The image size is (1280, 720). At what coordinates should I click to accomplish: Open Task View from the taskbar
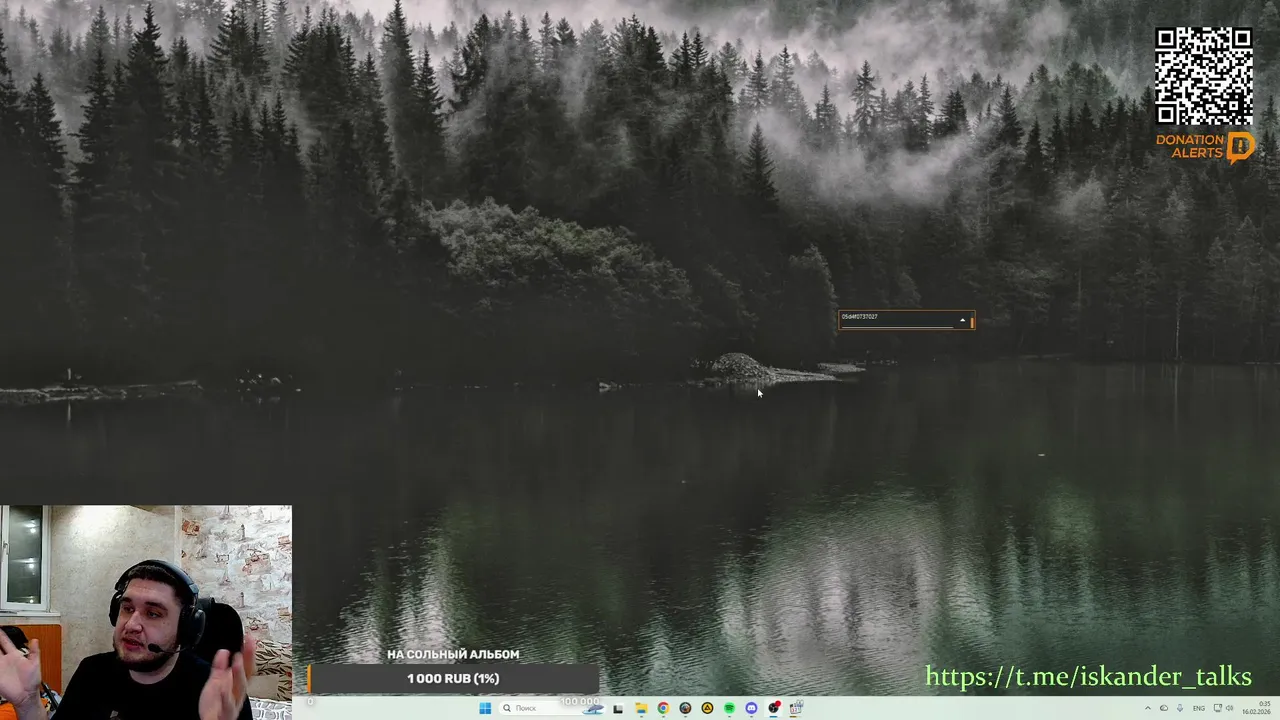(618, 709)
